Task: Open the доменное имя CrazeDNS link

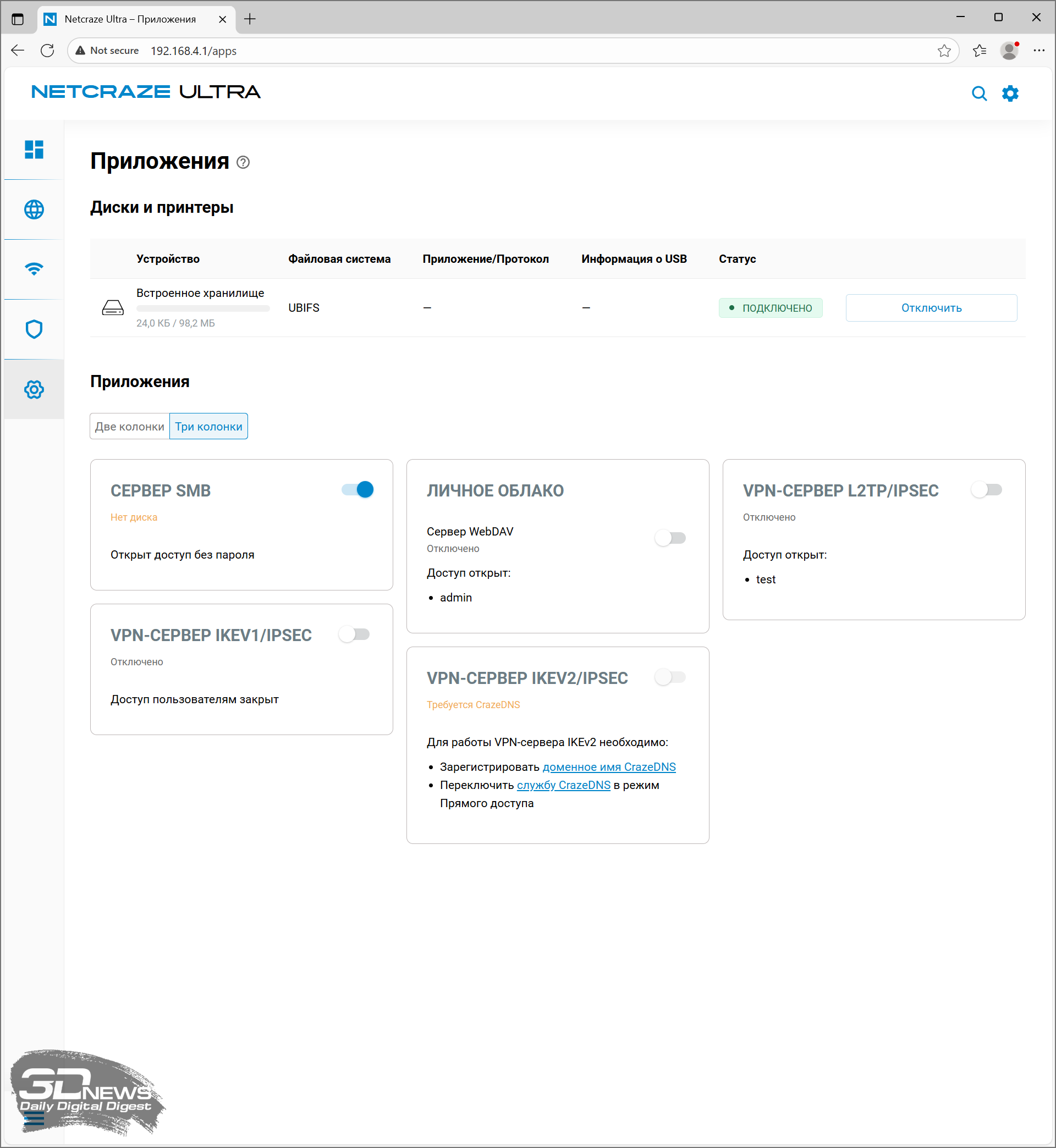Action: click(x=608, y=766)
